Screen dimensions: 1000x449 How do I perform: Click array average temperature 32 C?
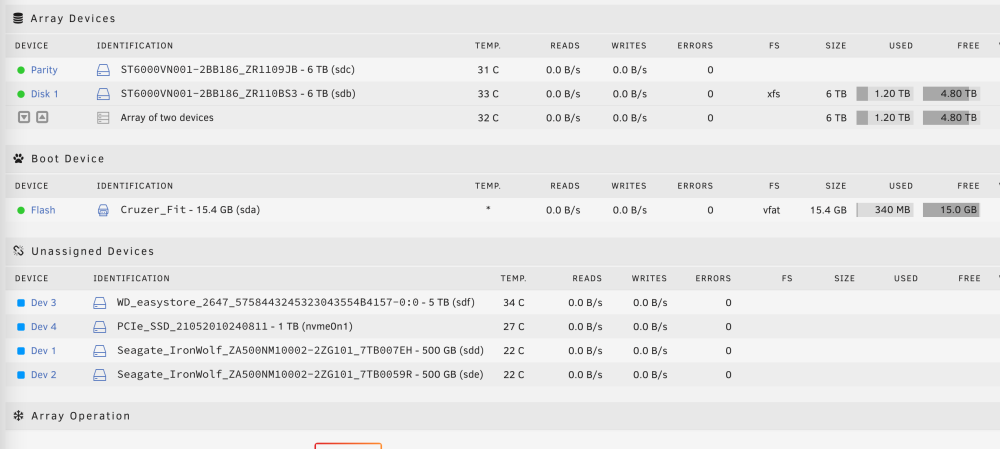(488, 118)
